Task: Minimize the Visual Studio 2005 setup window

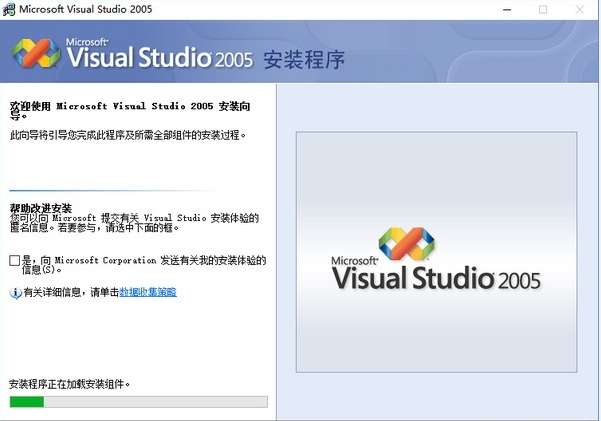Action: pyautogui.click(x=507, y=10)
